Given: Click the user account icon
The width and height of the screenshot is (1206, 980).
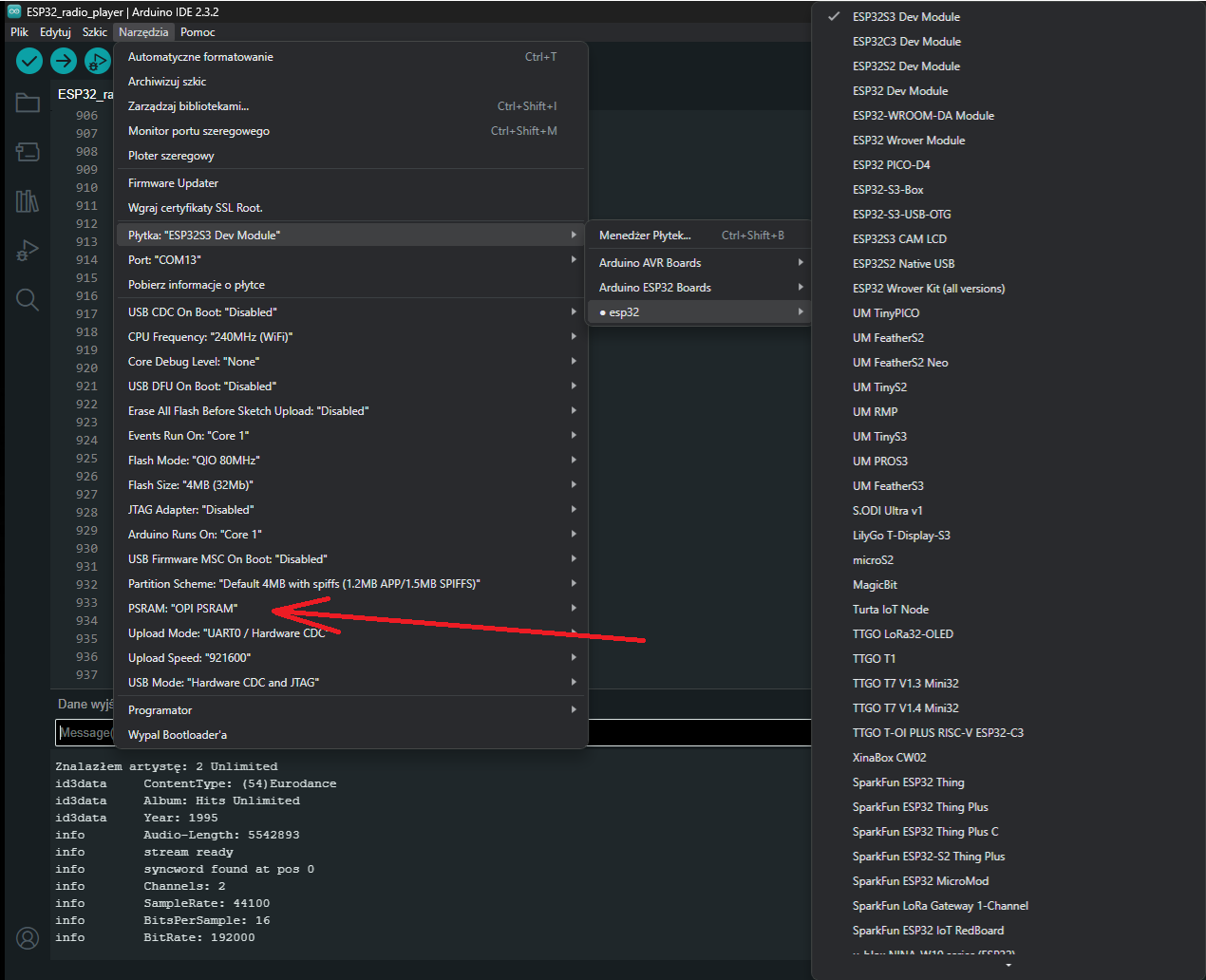Looking at the screenshot, I should (x=28, y=938).
